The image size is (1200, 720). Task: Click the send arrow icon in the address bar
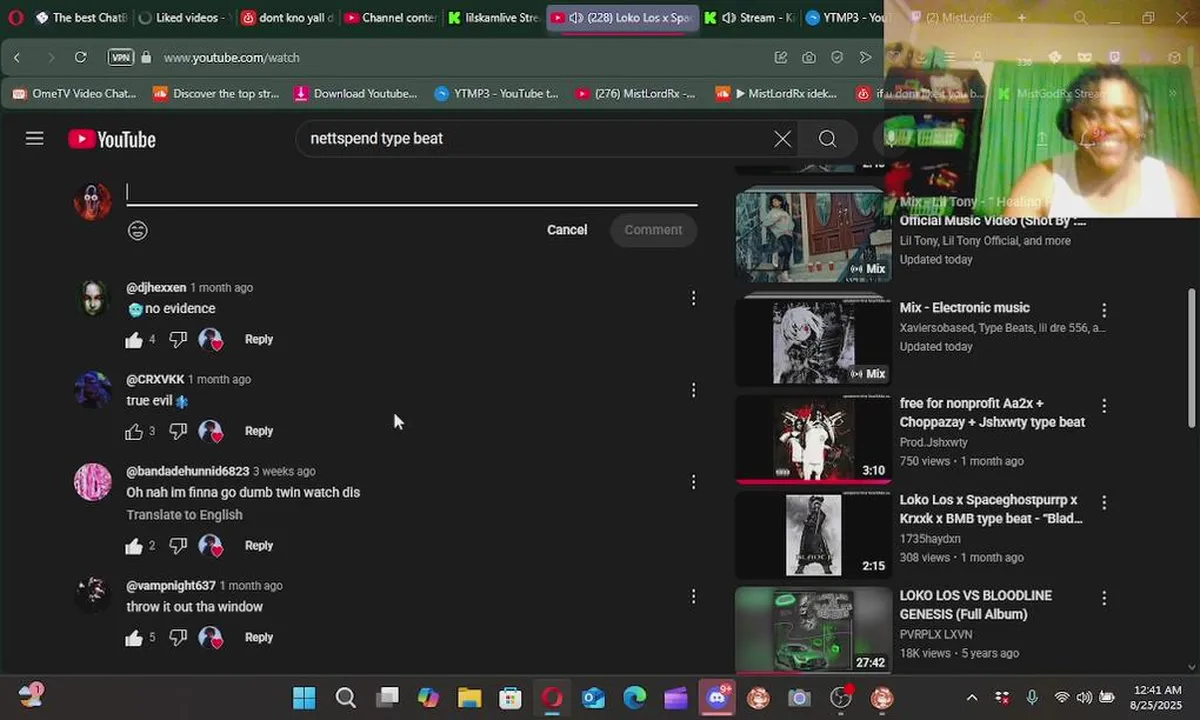point(866,58)
